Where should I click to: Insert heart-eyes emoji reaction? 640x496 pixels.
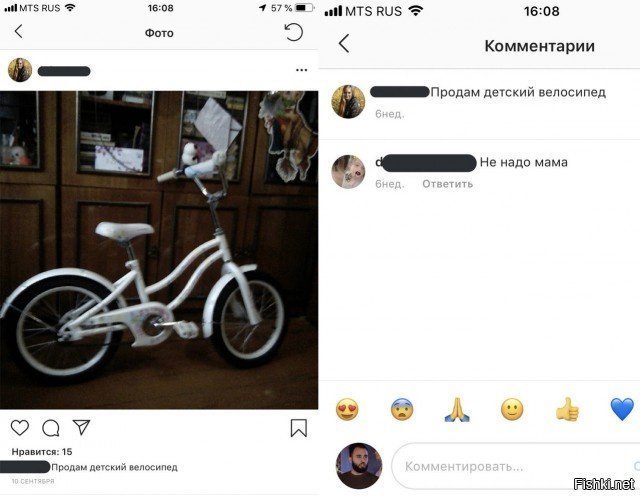(x=347, y=409)
